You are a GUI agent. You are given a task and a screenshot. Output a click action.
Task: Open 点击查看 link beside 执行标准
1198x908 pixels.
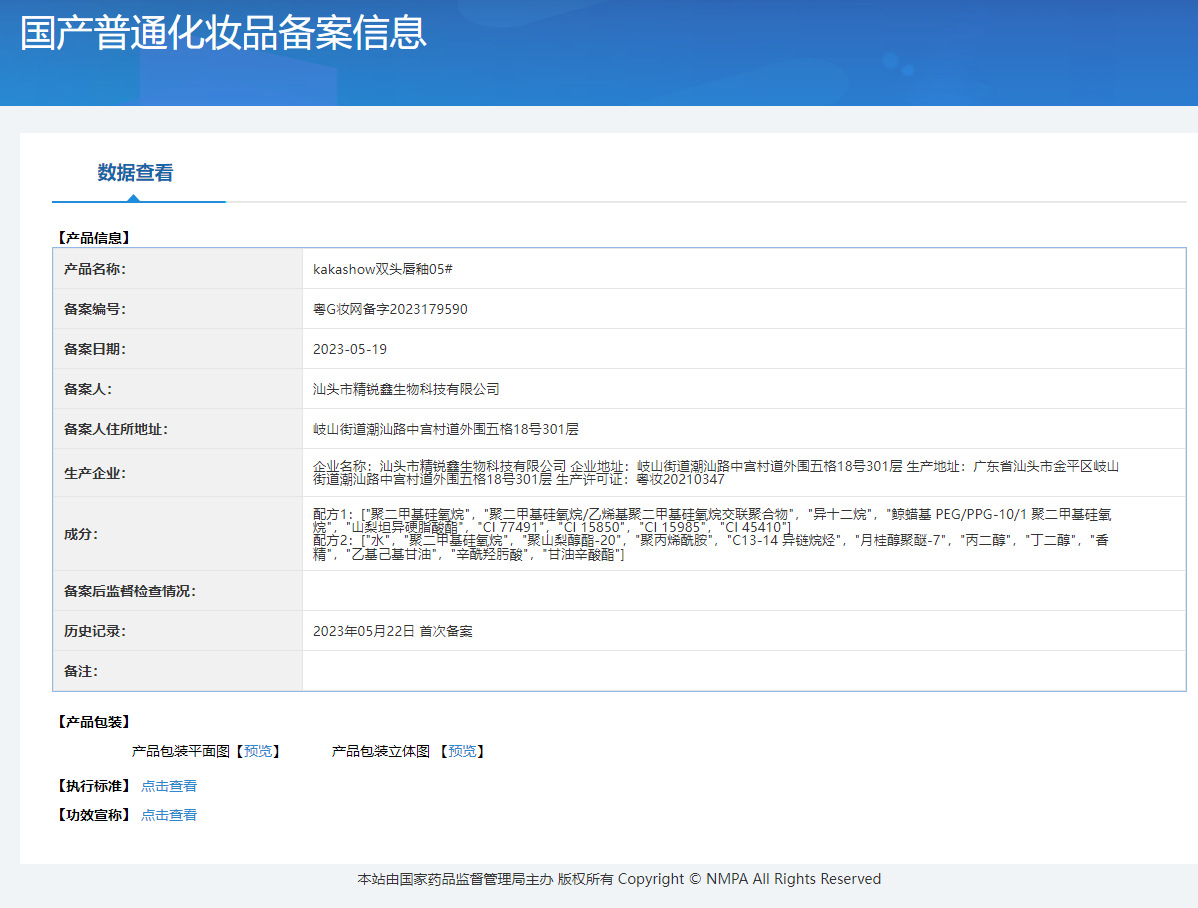click(169, 786)
